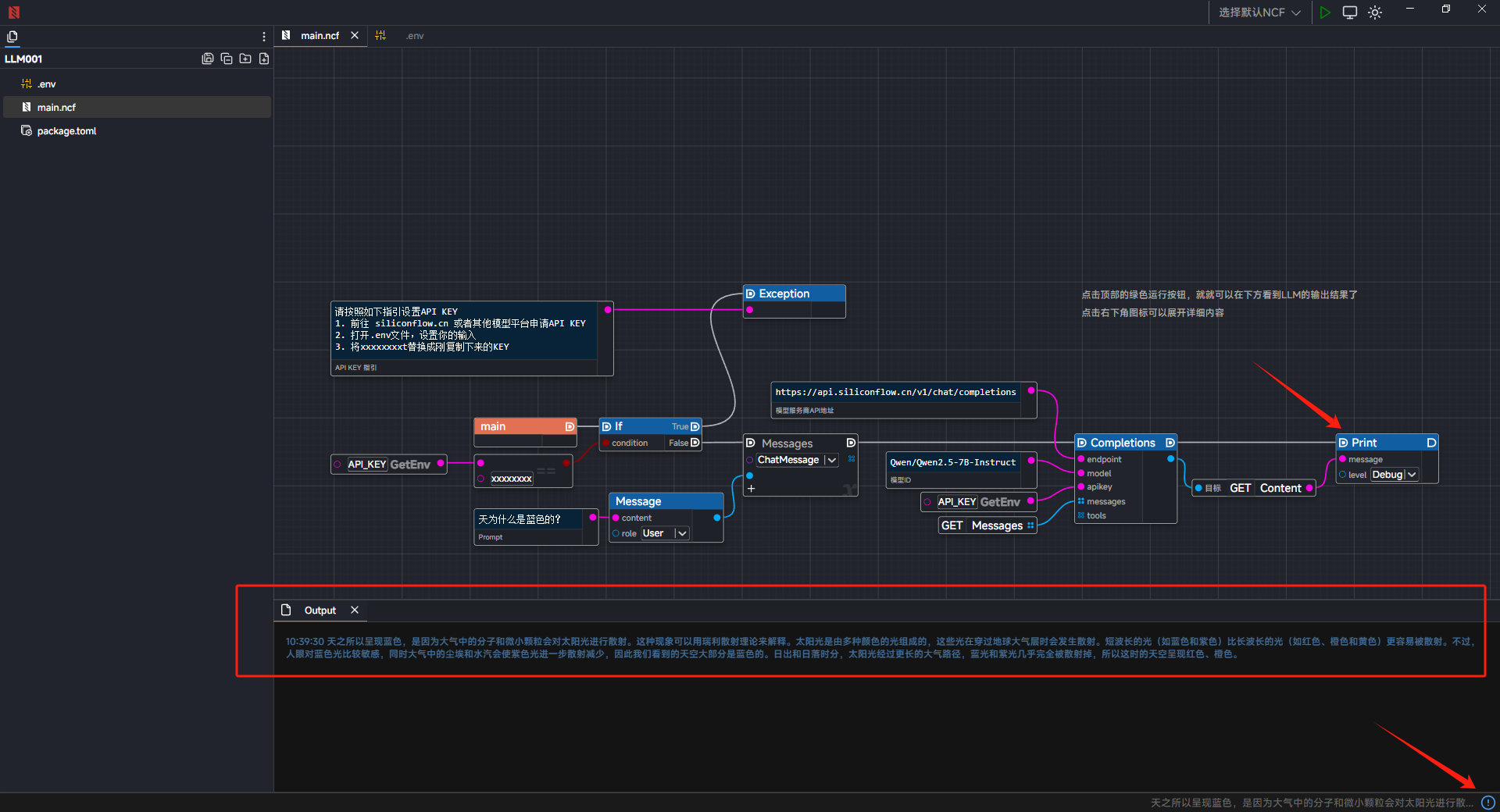Screen dimensions: 1500x812
Task: Close the Output panel
Action: click(x=355, y=610)
